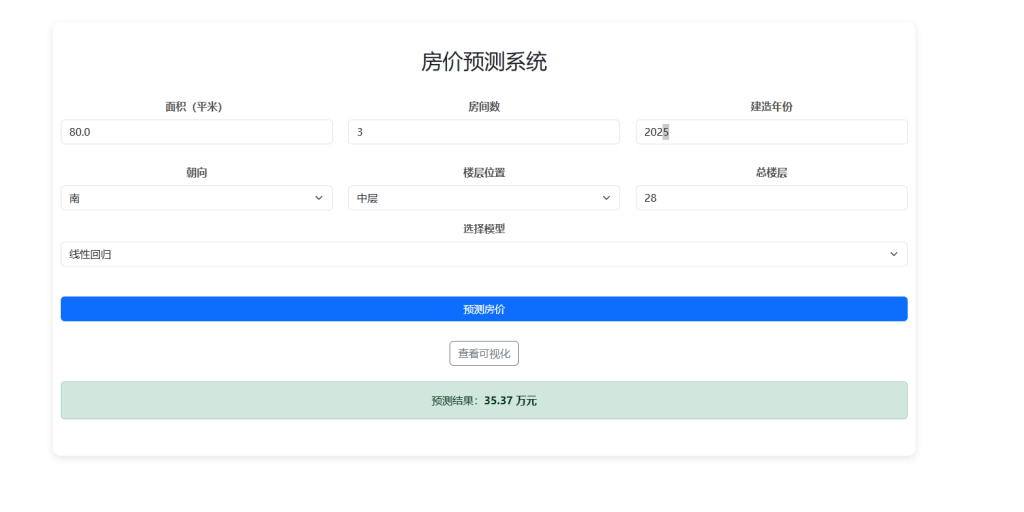Click the 房间数 label text
The height and width of the screenshot is (512, 1024).
point(484,107)
